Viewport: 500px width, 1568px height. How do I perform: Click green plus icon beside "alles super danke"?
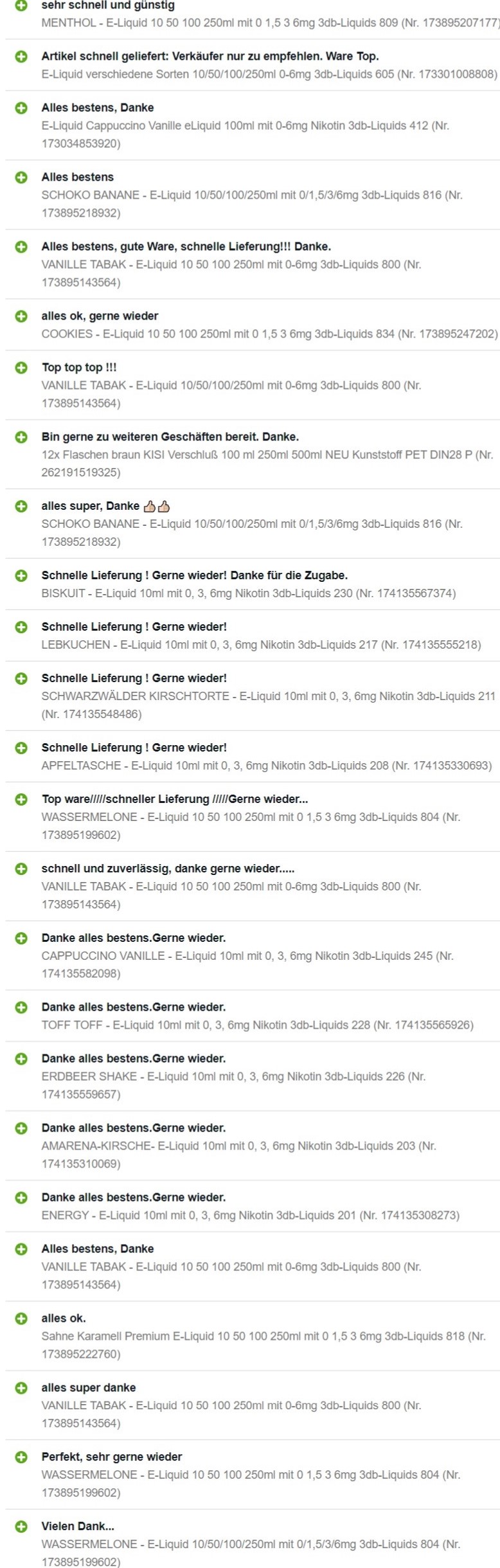pyautogui.click(x=21, y=1387)
